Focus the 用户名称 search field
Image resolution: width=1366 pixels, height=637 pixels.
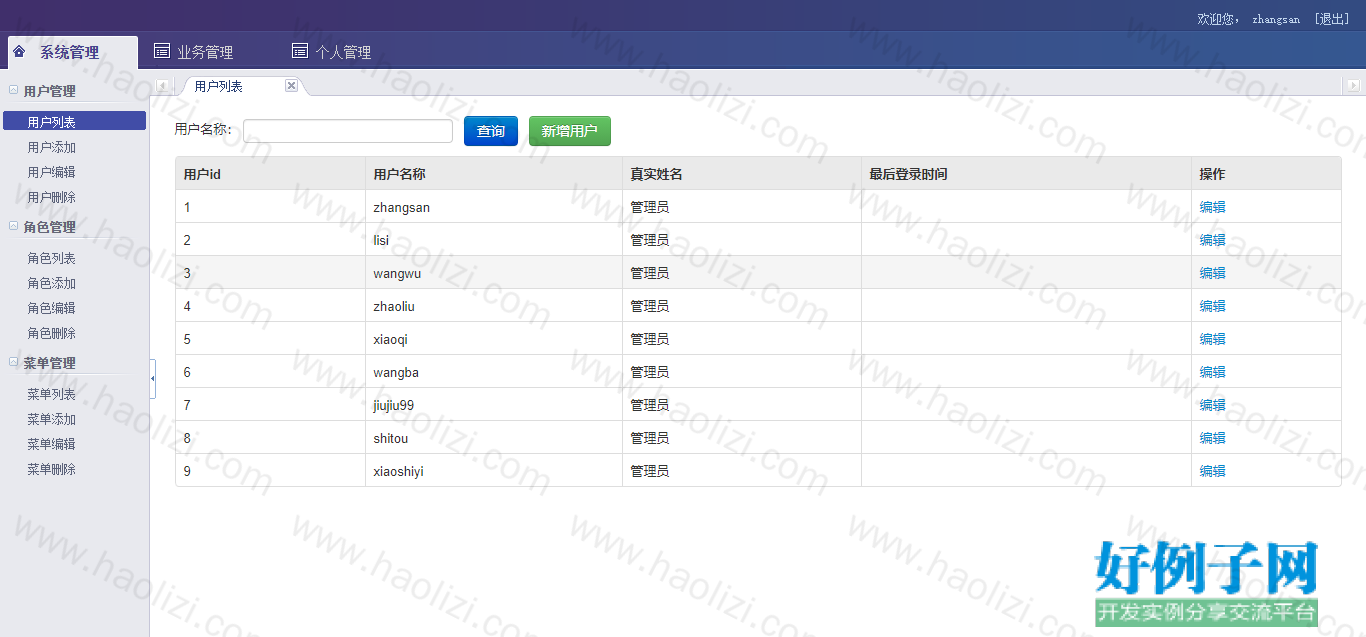coord(348,131)
